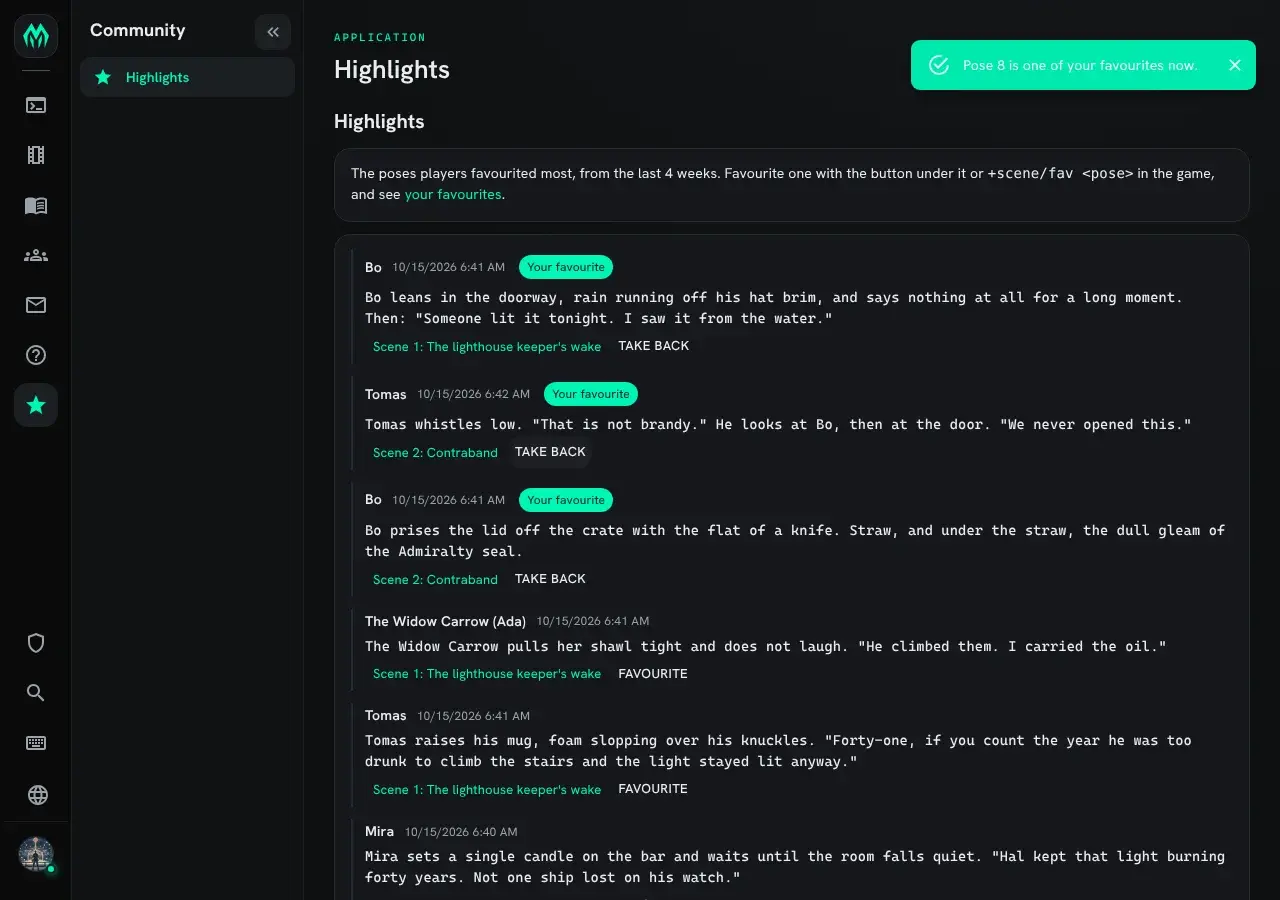Open the globe language icon
1280x900 pixels.
(36, 795)
